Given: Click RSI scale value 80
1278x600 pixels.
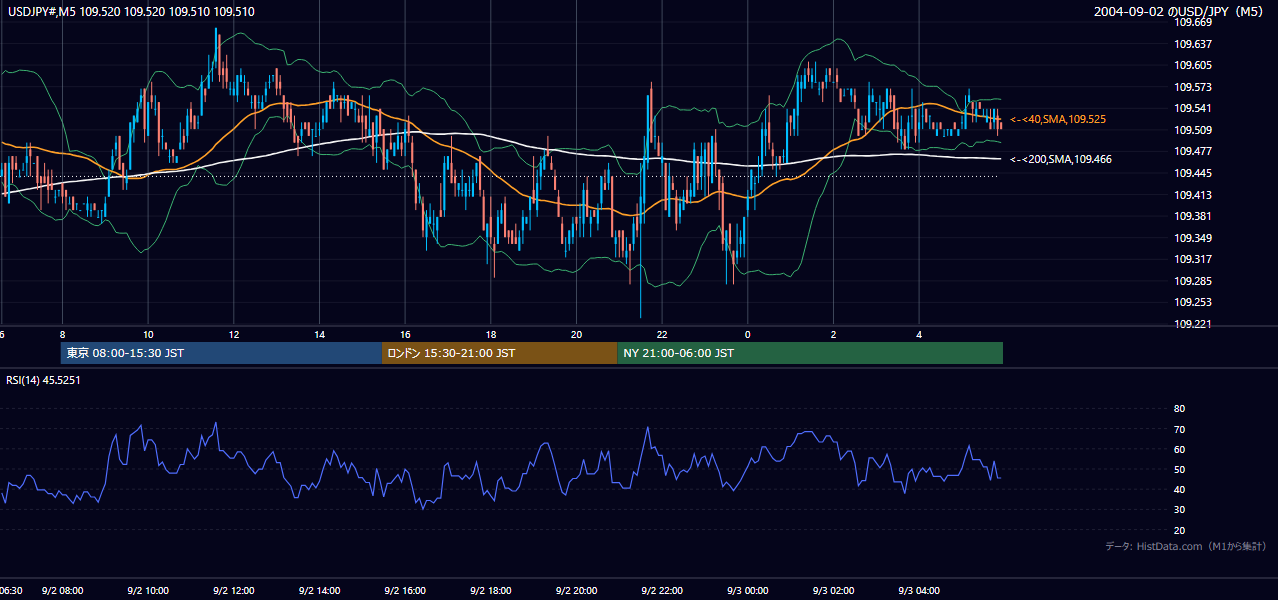Looking at the screenshot, I should coord(1179,409).
